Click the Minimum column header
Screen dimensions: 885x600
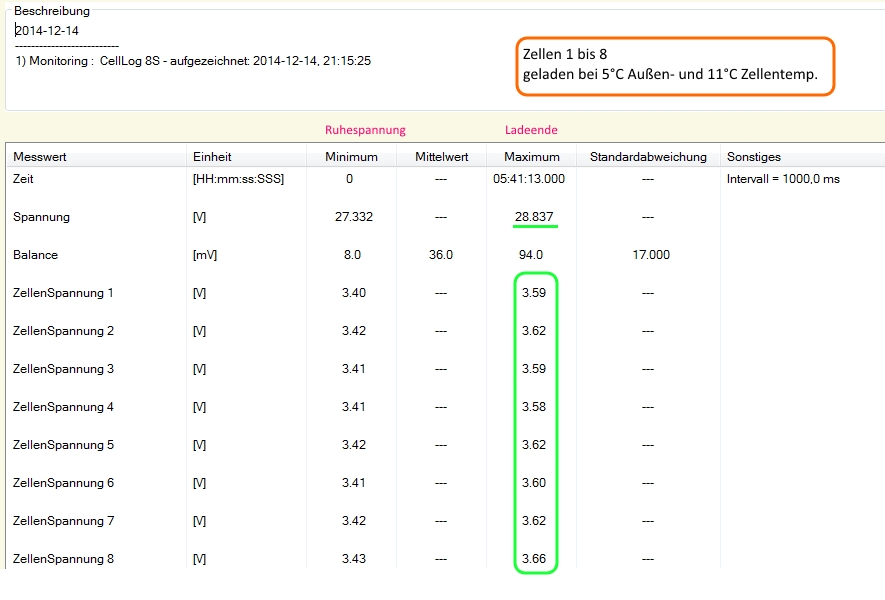coord(351,157)
